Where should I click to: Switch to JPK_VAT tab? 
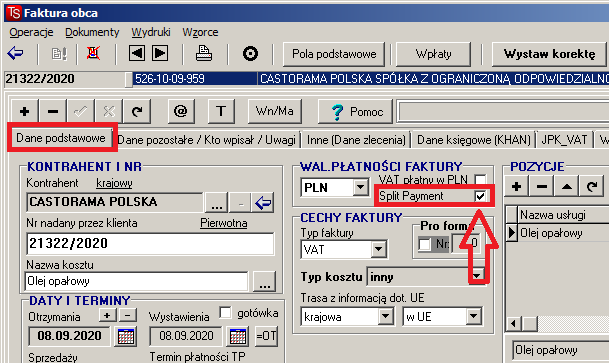click(x=564, y=140)
